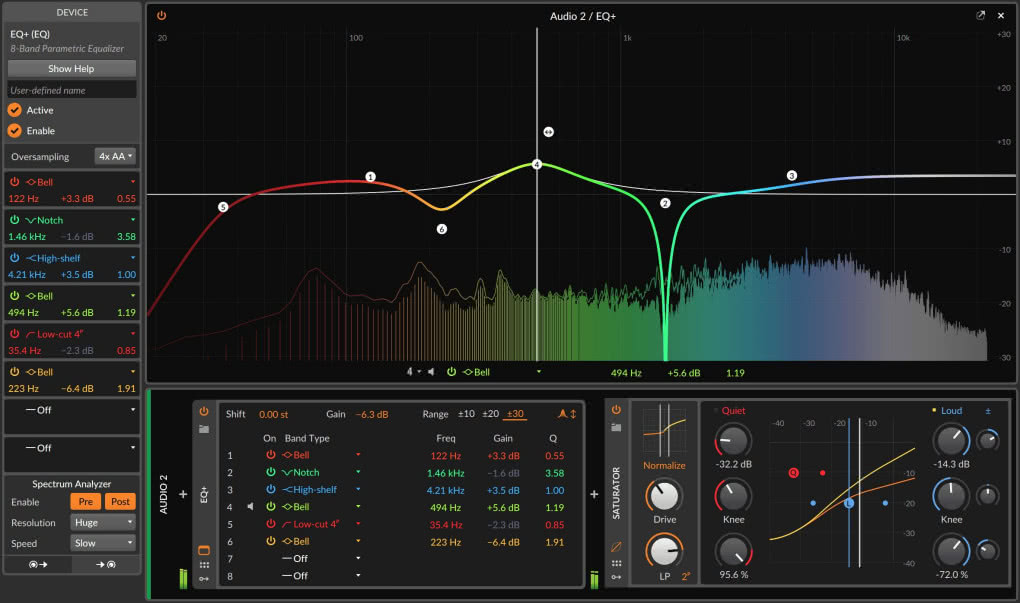Open Bell type dropdown below the graph

[539, 372]
